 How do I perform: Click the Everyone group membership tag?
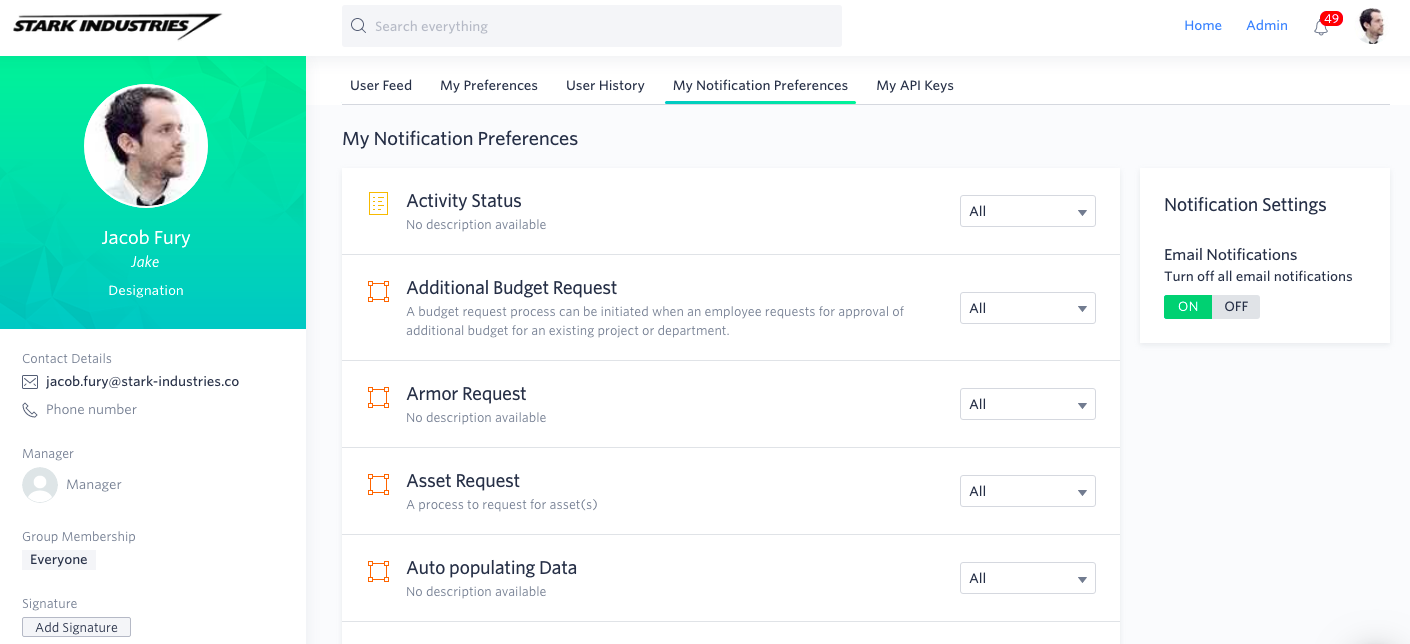[59, 560]
